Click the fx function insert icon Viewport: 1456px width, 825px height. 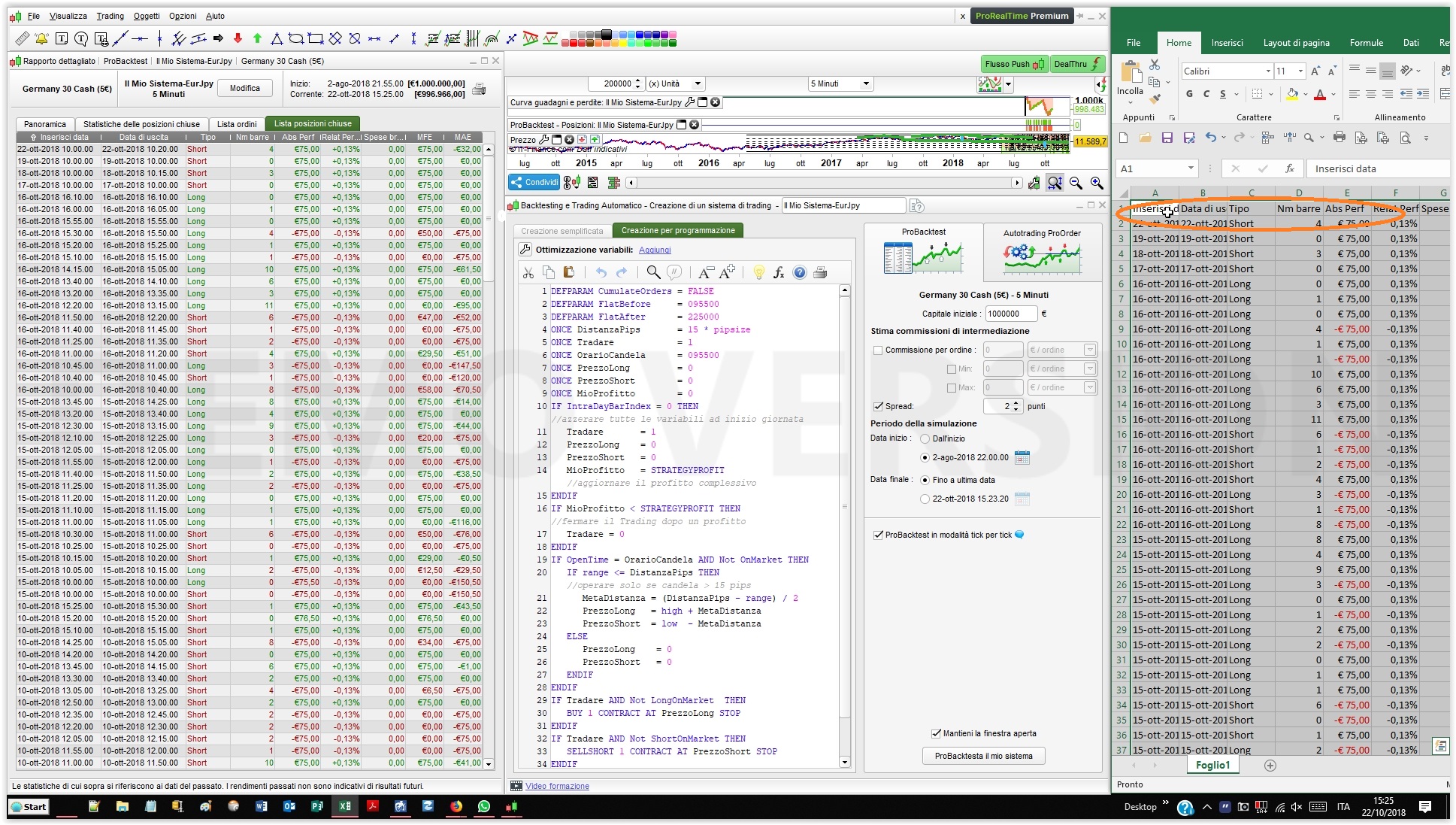[779, 272]
